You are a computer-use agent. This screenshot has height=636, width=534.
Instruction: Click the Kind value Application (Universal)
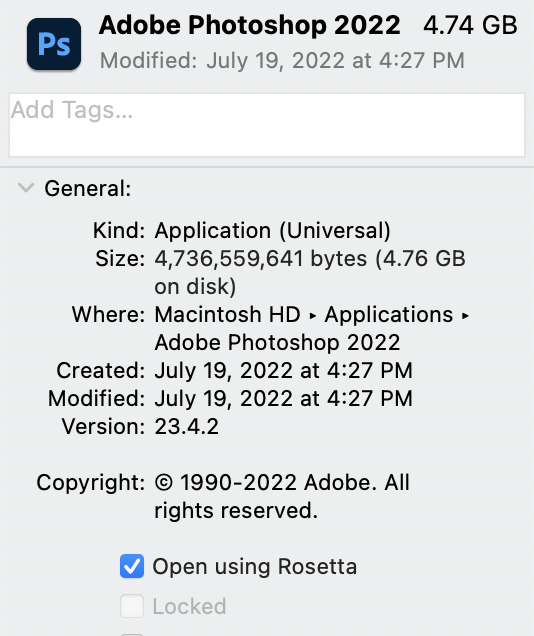click(272, 230)
